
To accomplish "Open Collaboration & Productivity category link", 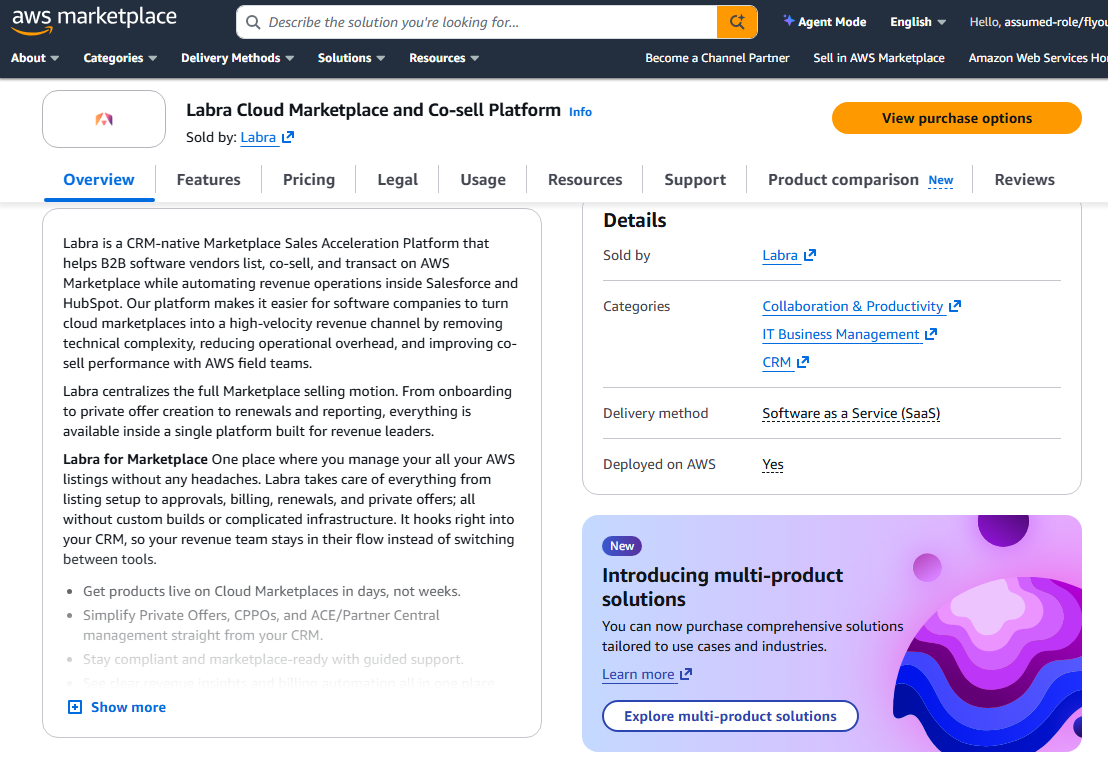I will tap(852, 306).
